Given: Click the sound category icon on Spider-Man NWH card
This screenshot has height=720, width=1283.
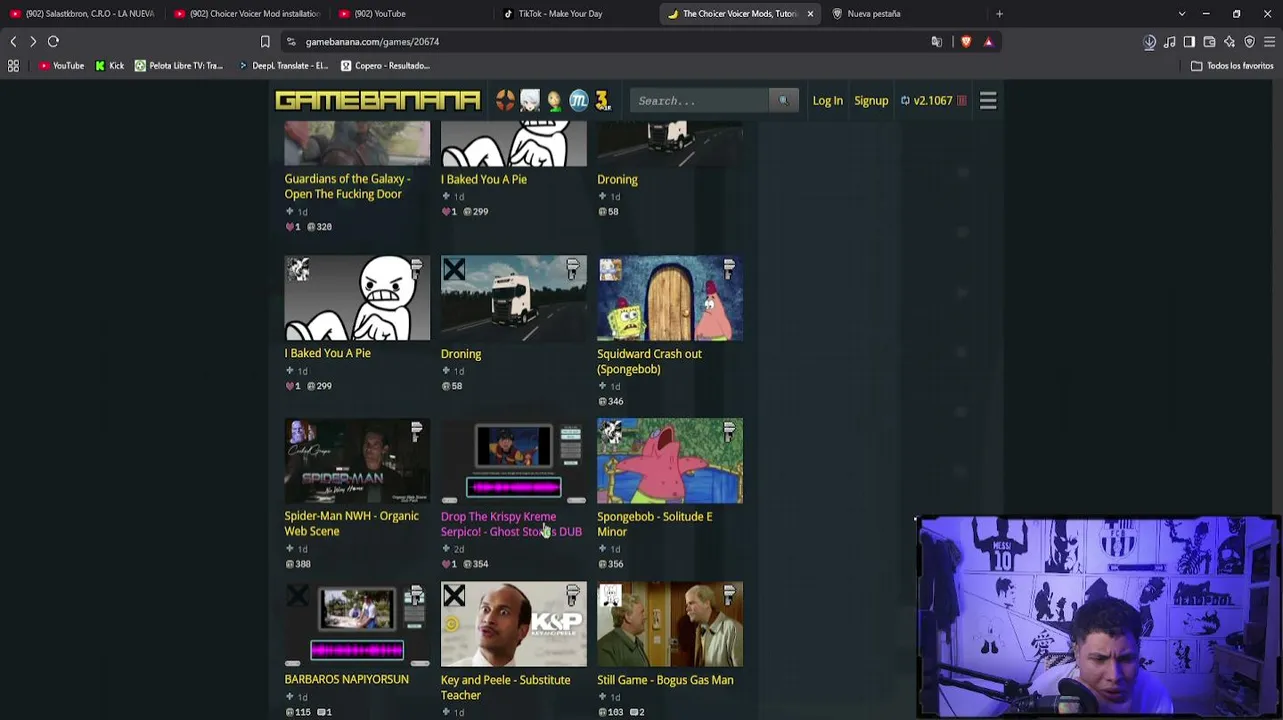Looking at the screenshot, I should click(x=416, y=431).
